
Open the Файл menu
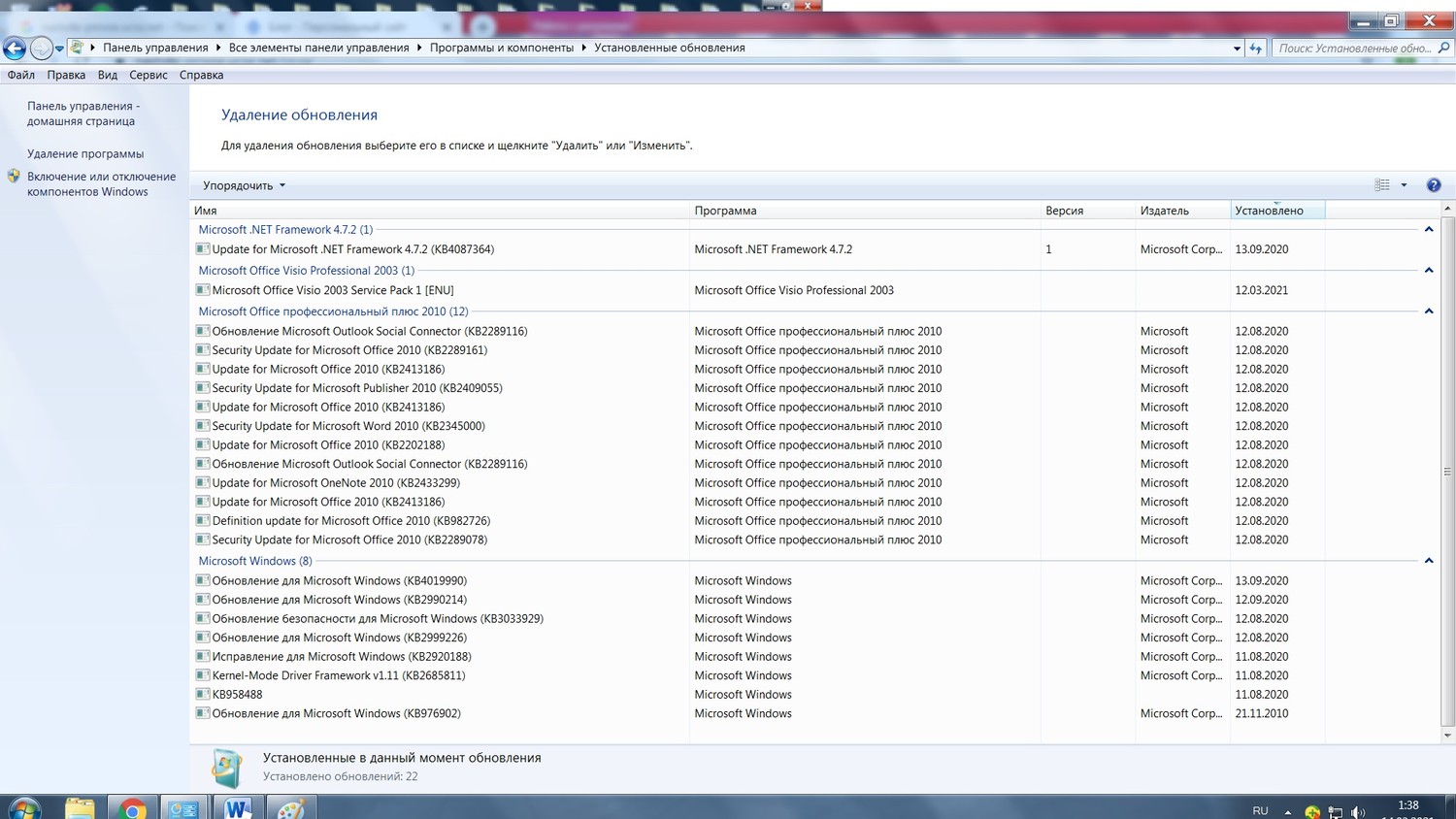pyautogui.click(x=21, y=75)
